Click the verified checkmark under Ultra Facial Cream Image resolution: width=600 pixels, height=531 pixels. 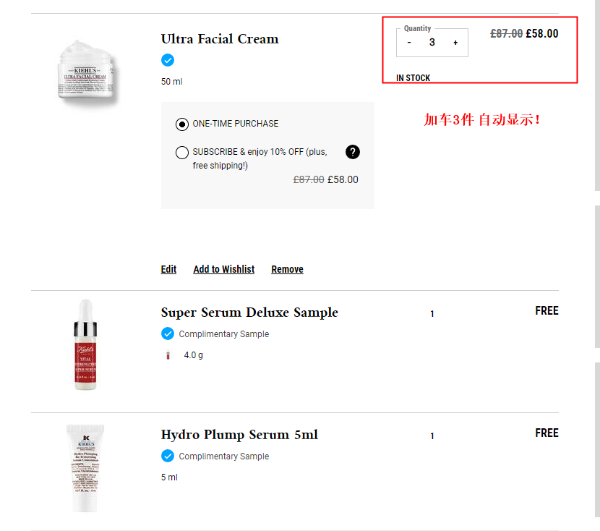tap(167, 60)
